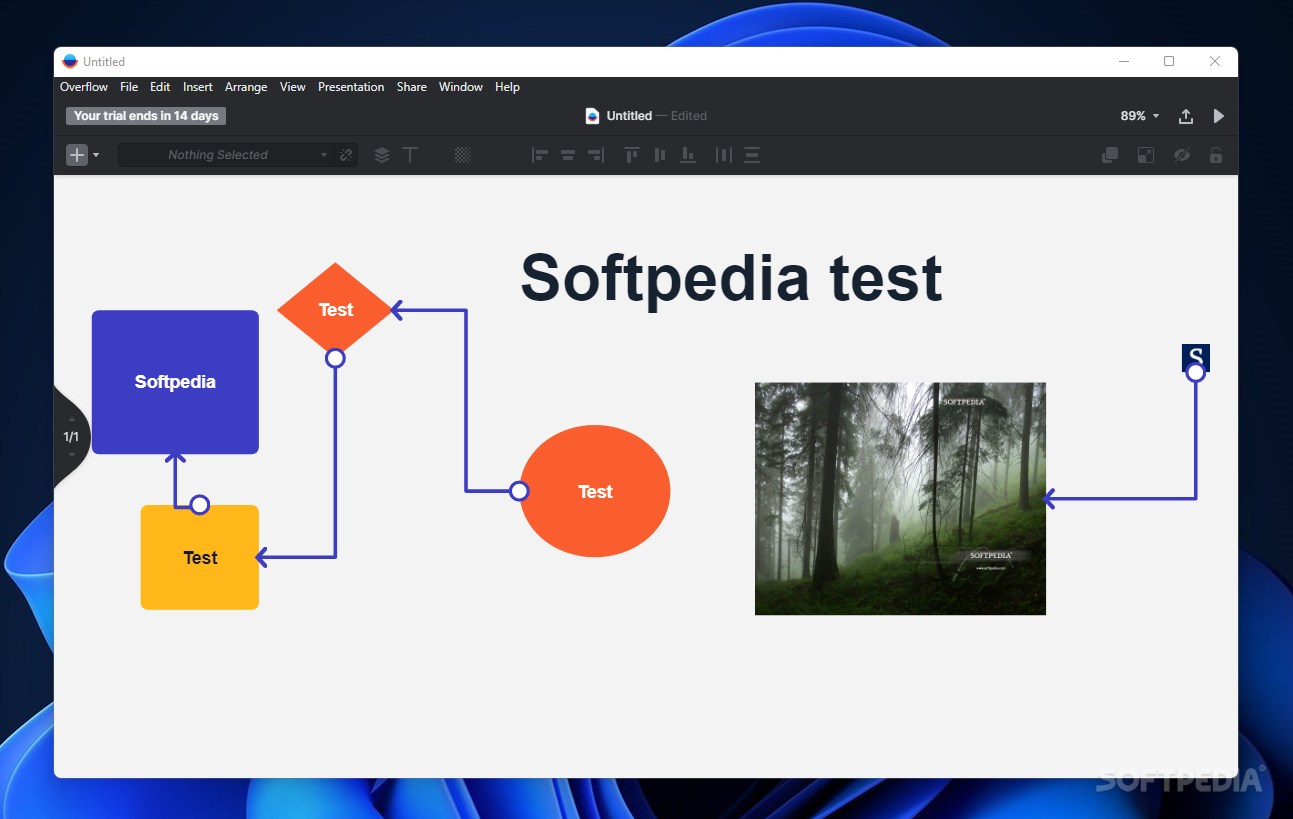Select the Softpedia test heading text
The width and height of the screenshot is (1293, 819).
click(x=731, y=277)
